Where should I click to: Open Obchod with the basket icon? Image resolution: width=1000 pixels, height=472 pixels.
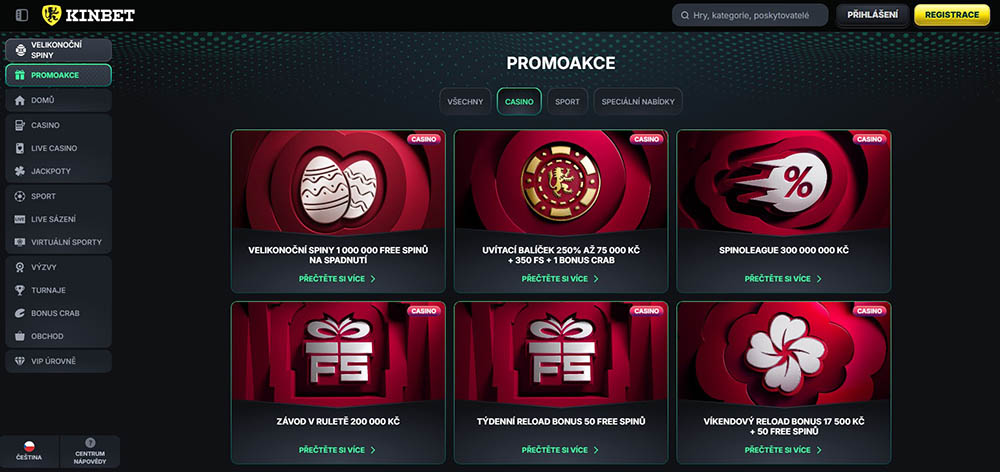(x=58, y=336)
